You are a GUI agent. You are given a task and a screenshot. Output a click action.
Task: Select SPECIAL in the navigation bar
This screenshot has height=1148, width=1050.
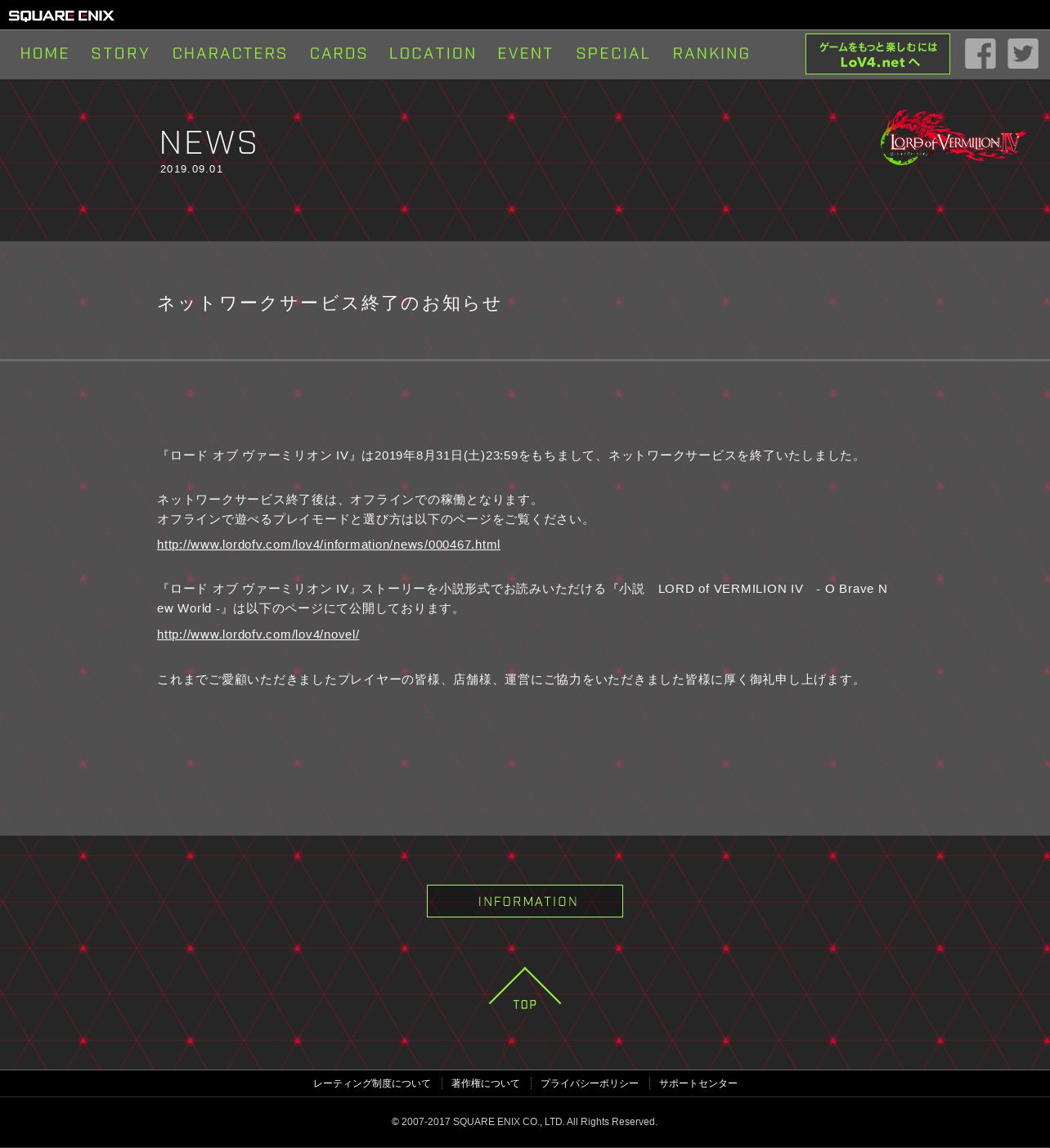click(x=612, y=54)
